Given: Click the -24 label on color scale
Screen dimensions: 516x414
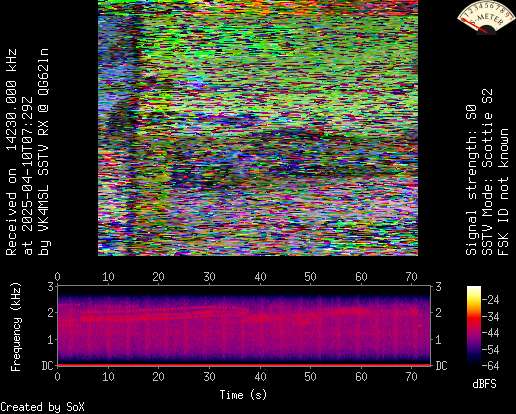Looking at the screenshot, I should 490,300.
